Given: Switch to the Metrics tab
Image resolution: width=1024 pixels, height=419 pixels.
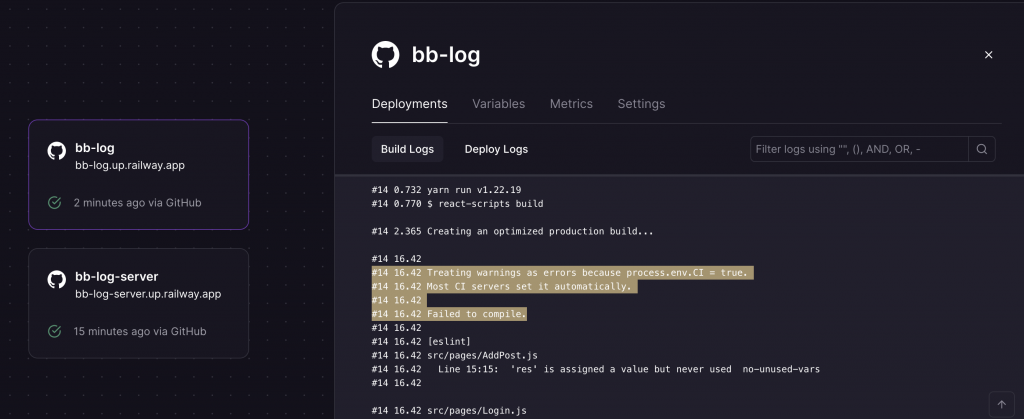Looking at the screenshot, I should click(571, 104).
